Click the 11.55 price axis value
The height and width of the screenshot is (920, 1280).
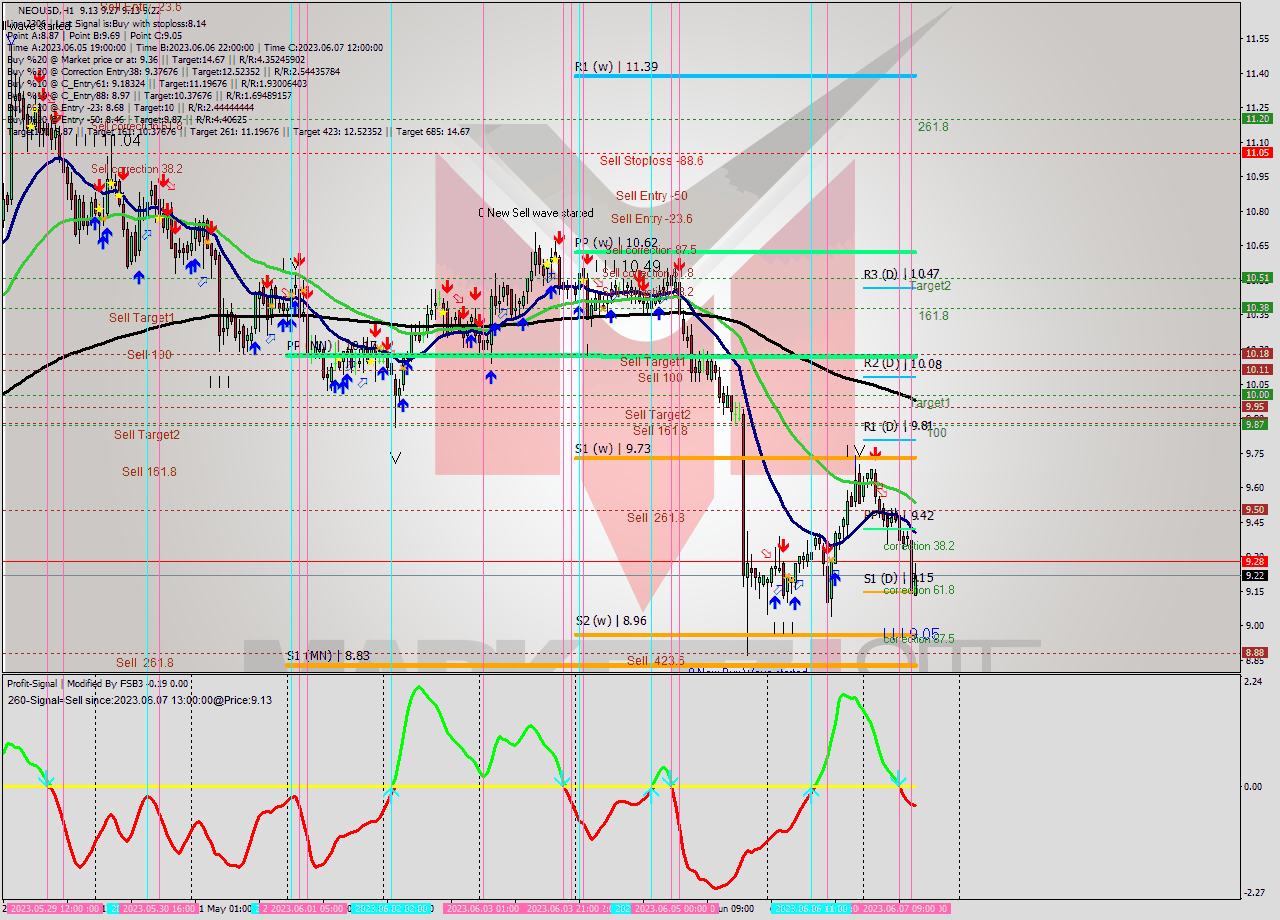coord(1257,38)
